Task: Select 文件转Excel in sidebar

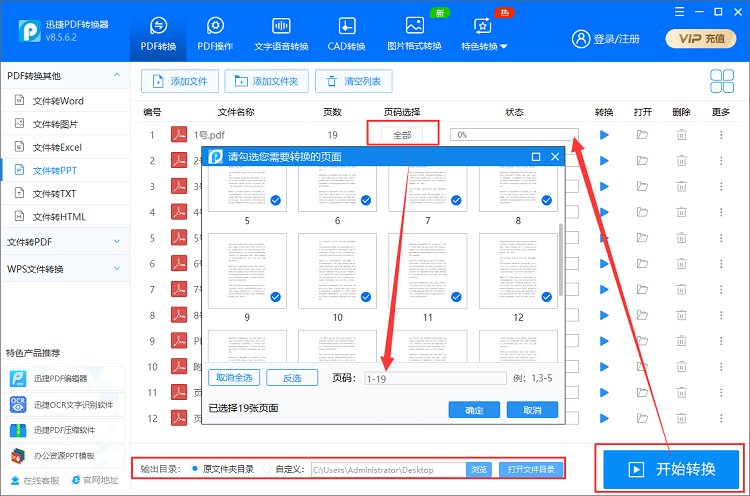Action: pos(66,147)
